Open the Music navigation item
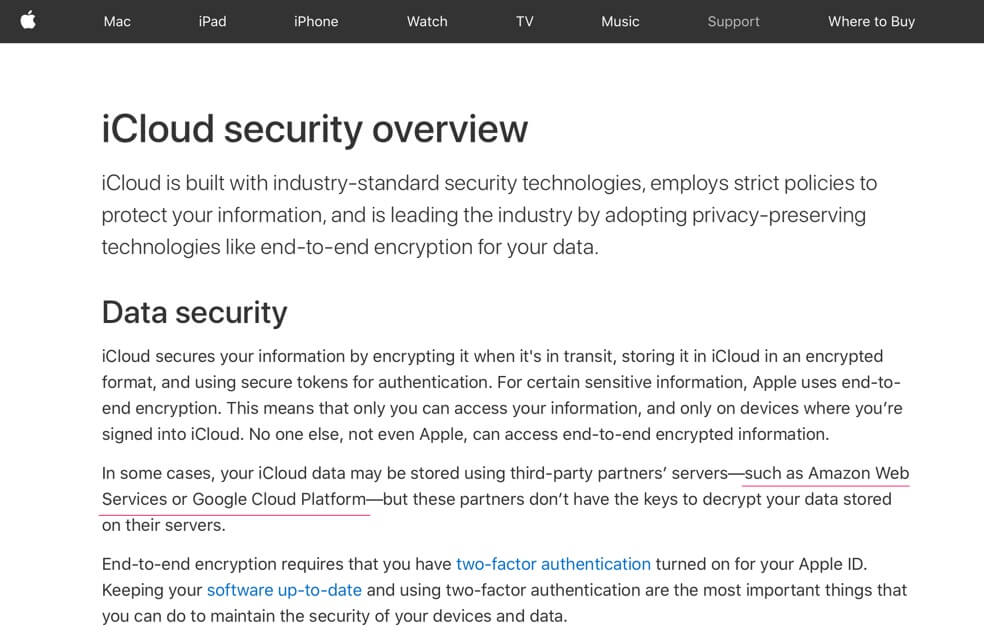Screen dimensions: 984x638 620,21
